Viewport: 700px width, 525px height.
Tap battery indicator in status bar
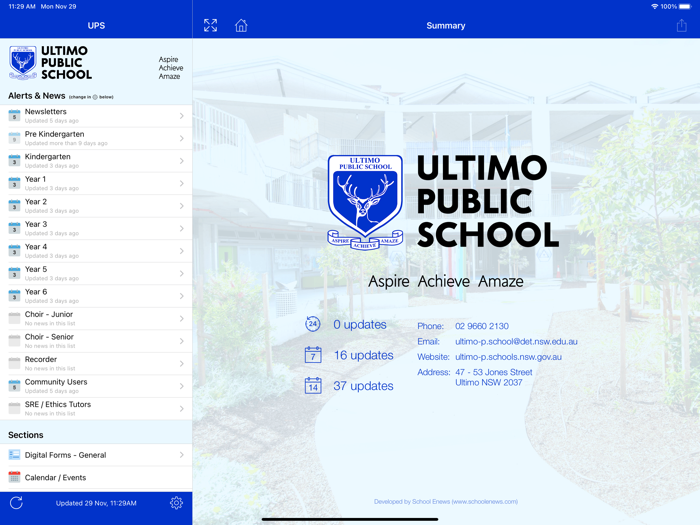[x=684, y=6]
